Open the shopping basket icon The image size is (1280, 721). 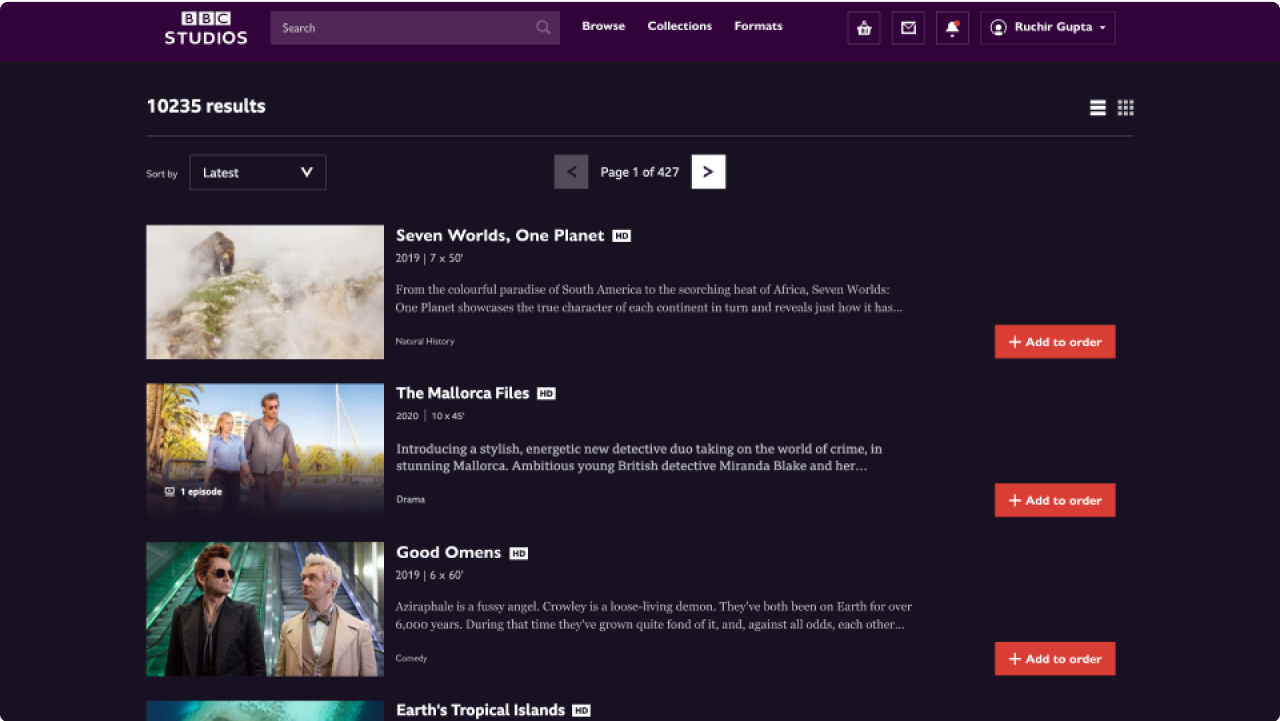click(x=864, y=28)
